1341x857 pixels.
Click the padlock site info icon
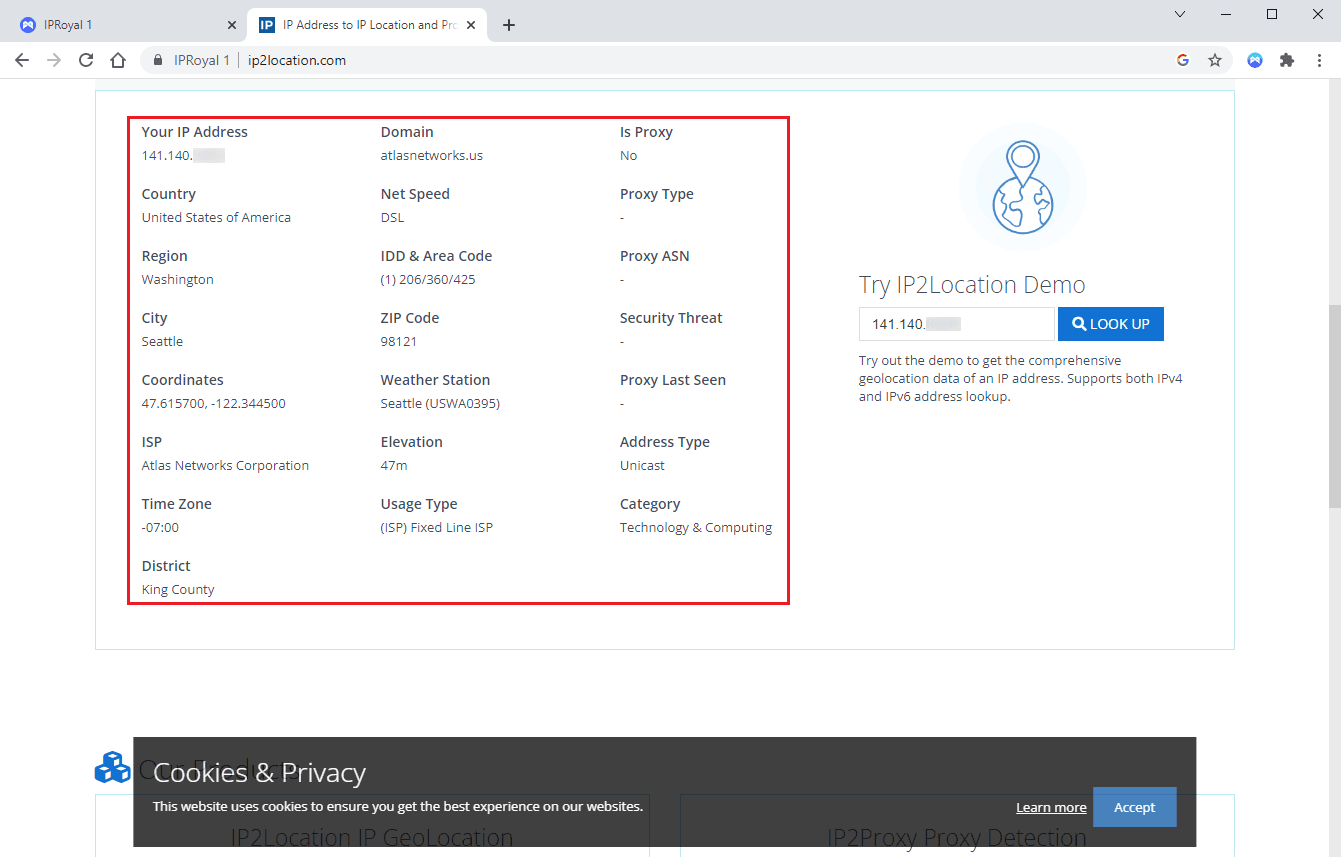click(158, 60)
